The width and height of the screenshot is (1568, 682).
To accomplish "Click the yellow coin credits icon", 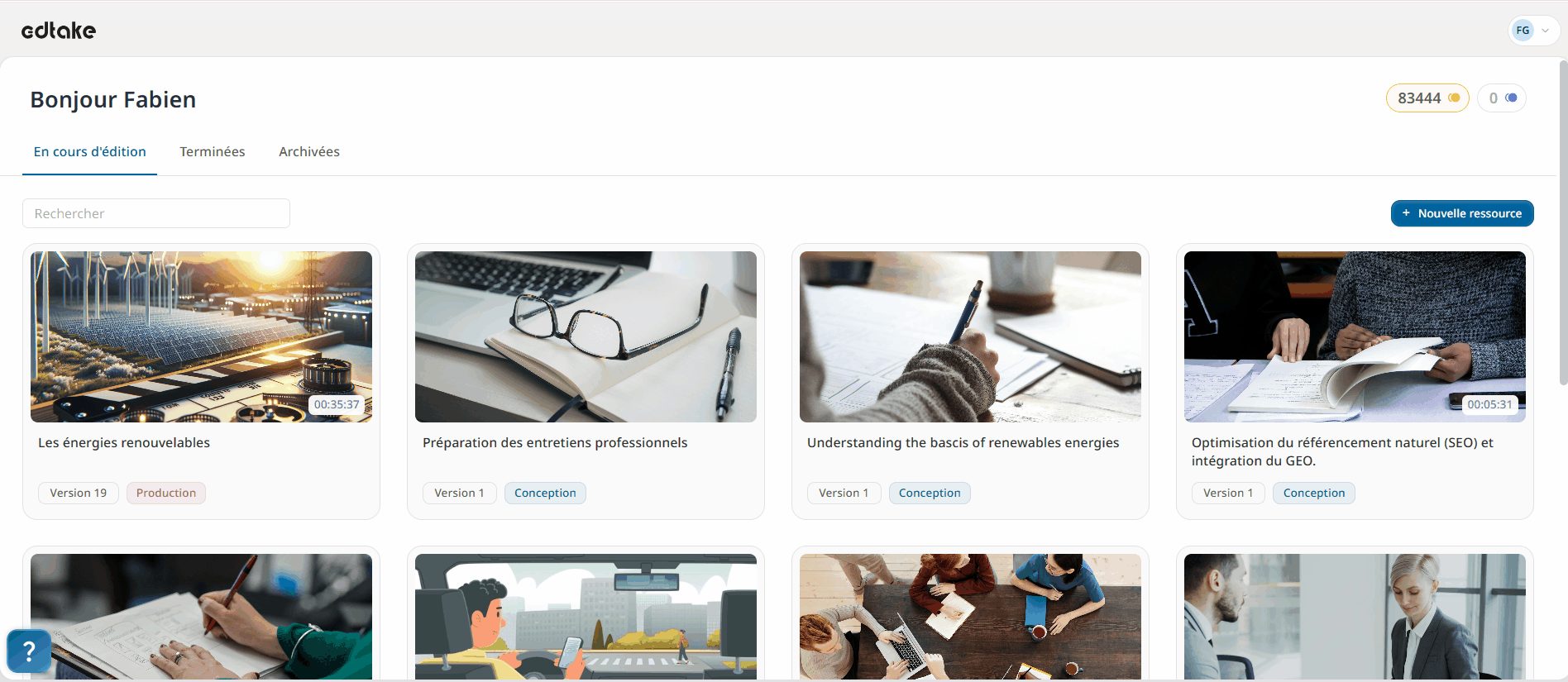I will pyautogui.click(x=1454, y=98).
